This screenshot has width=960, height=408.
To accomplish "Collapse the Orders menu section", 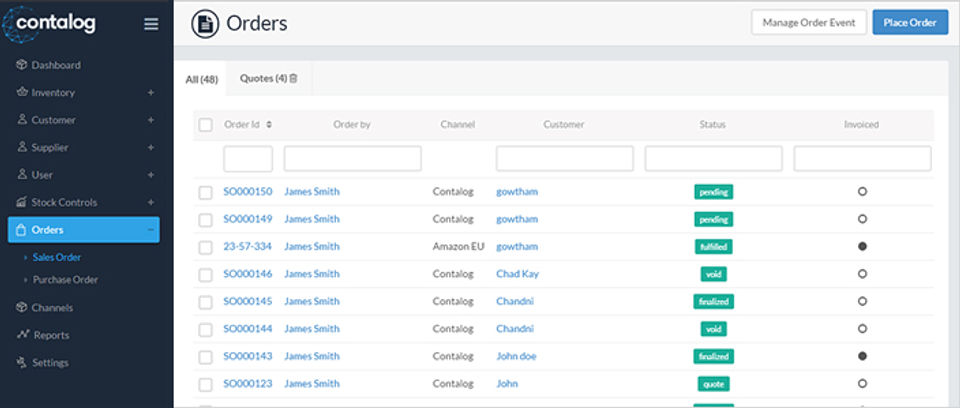I will 151,230.
